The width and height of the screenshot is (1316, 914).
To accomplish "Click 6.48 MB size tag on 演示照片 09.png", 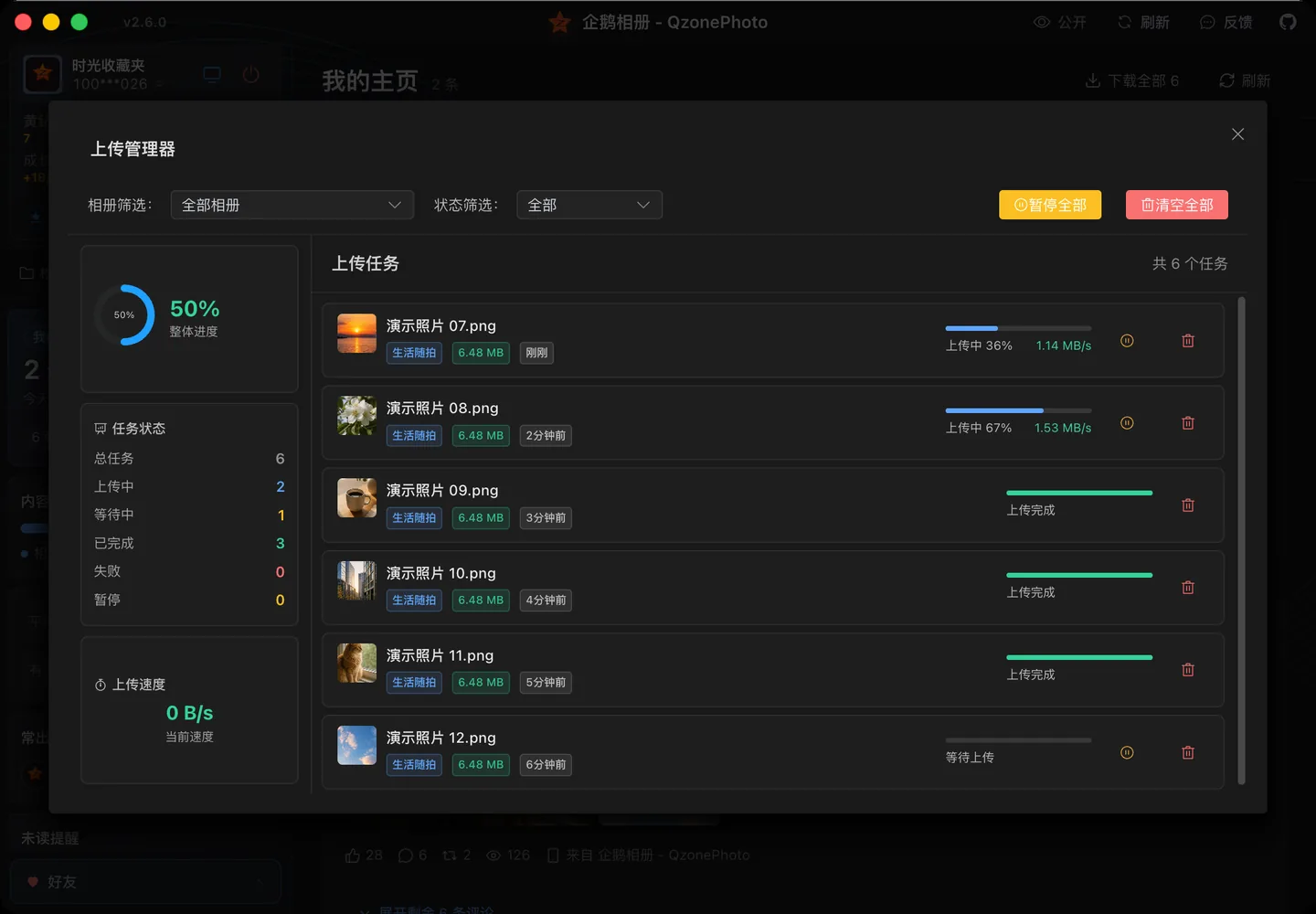I will (x=481, y=518).
